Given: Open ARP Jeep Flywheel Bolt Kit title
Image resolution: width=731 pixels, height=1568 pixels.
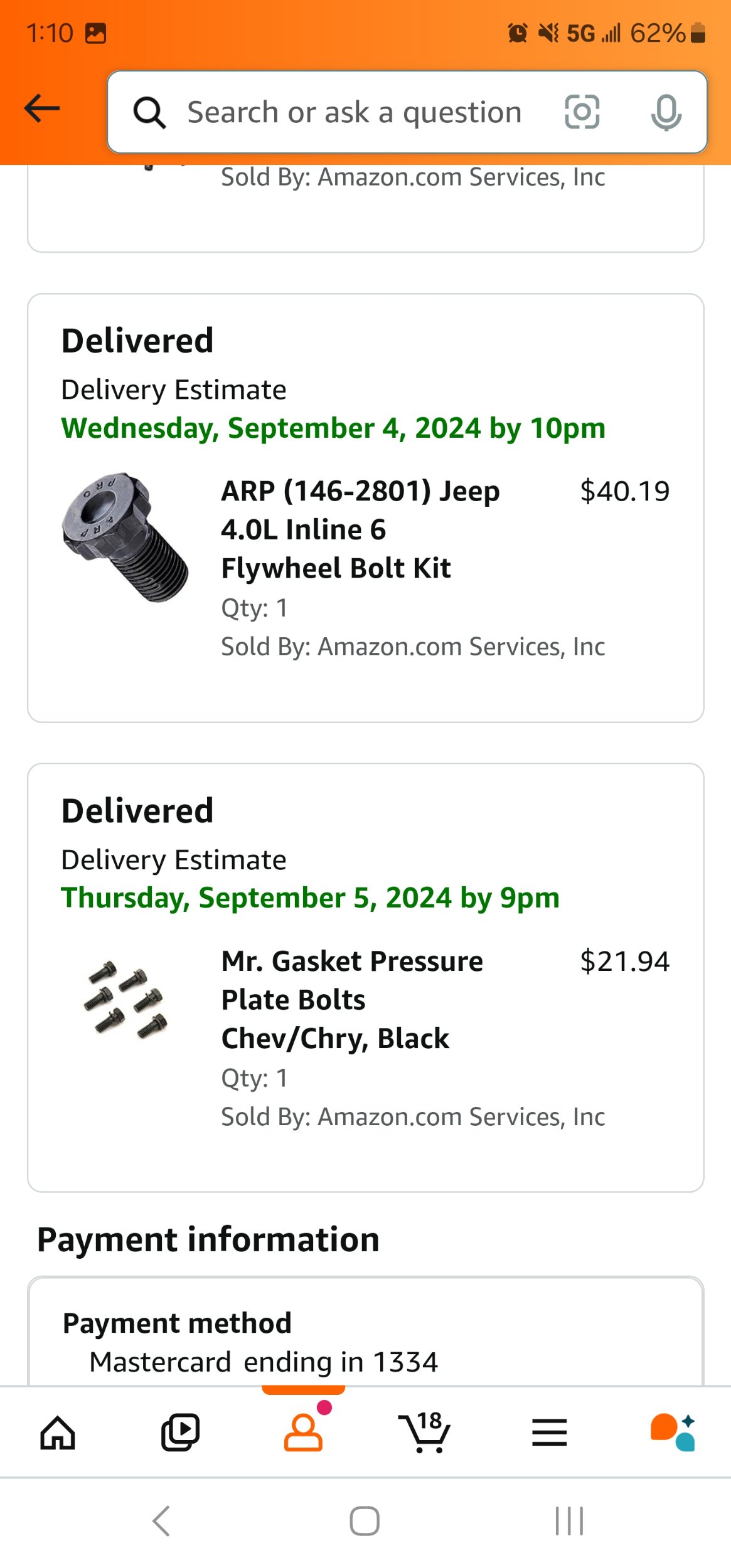Looking at the screenshot, I should click(x=360, y=529).
